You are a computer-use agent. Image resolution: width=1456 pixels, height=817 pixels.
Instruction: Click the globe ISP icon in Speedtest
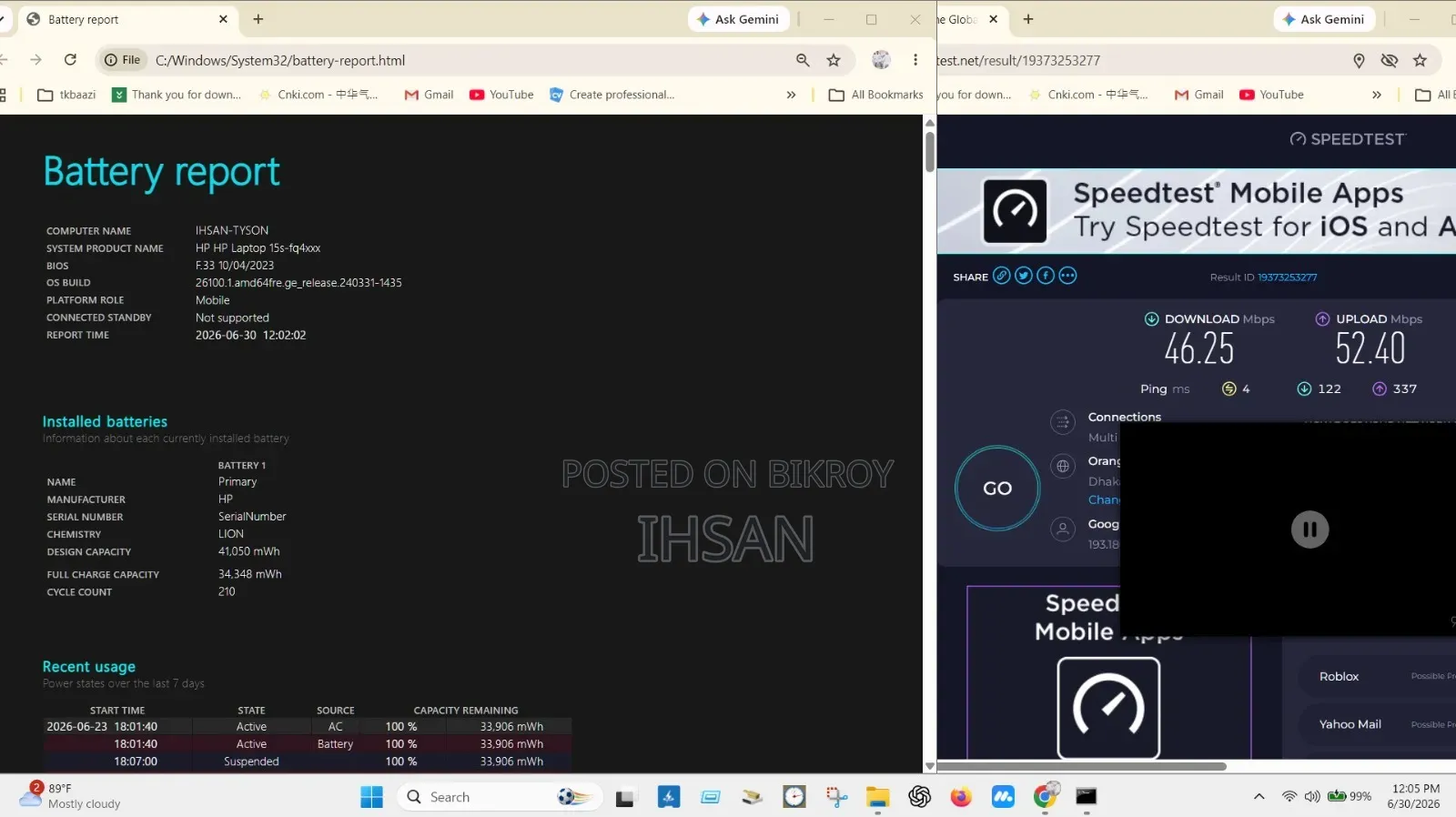pos(1062,467)
